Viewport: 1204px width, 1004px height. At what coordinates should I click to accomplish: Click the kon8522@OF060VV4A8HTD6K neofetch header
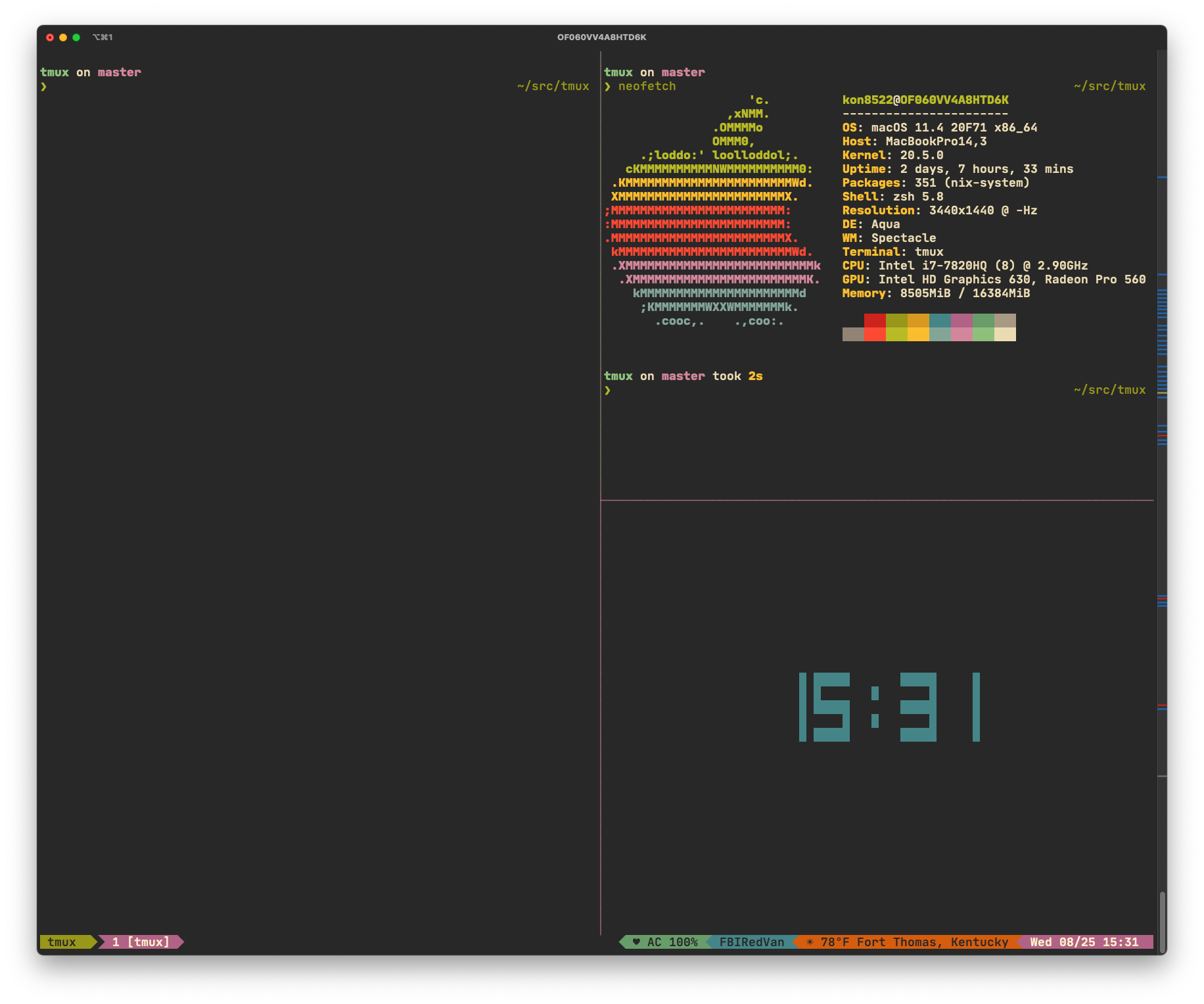click(x=925, y=100)
